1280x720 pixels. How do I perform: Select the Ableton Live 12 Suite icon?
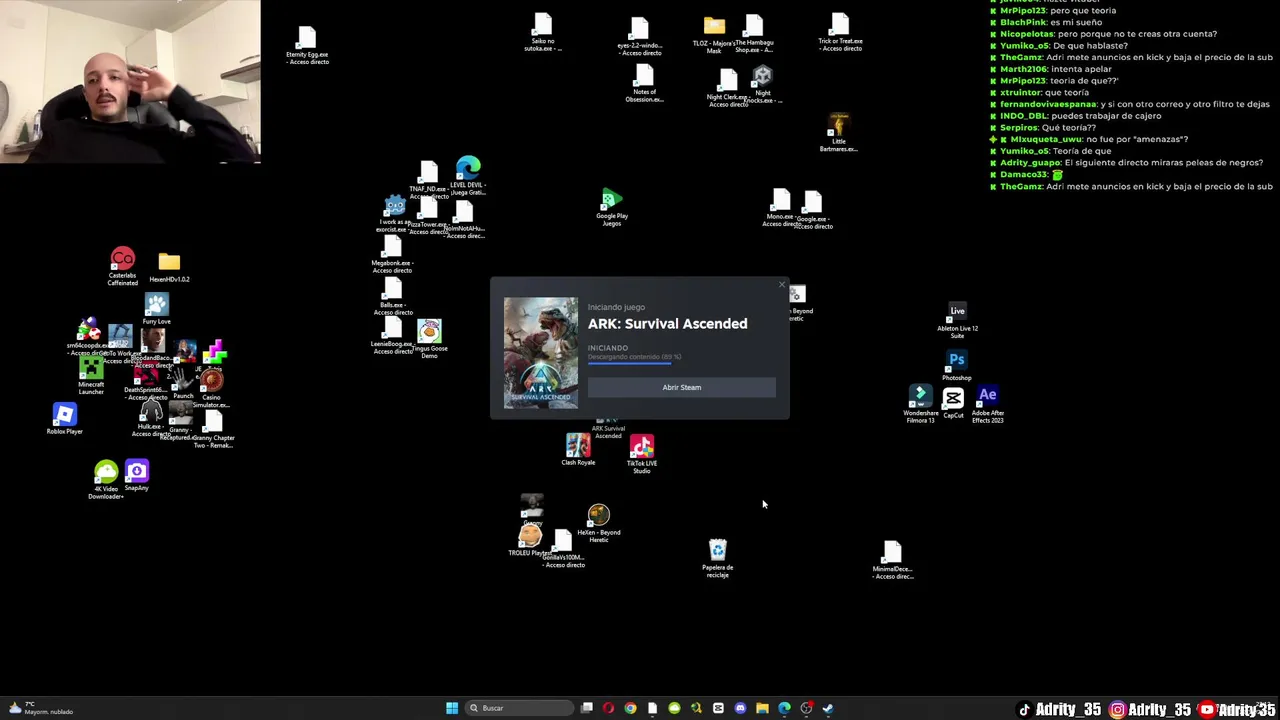(x=957, y=320)
